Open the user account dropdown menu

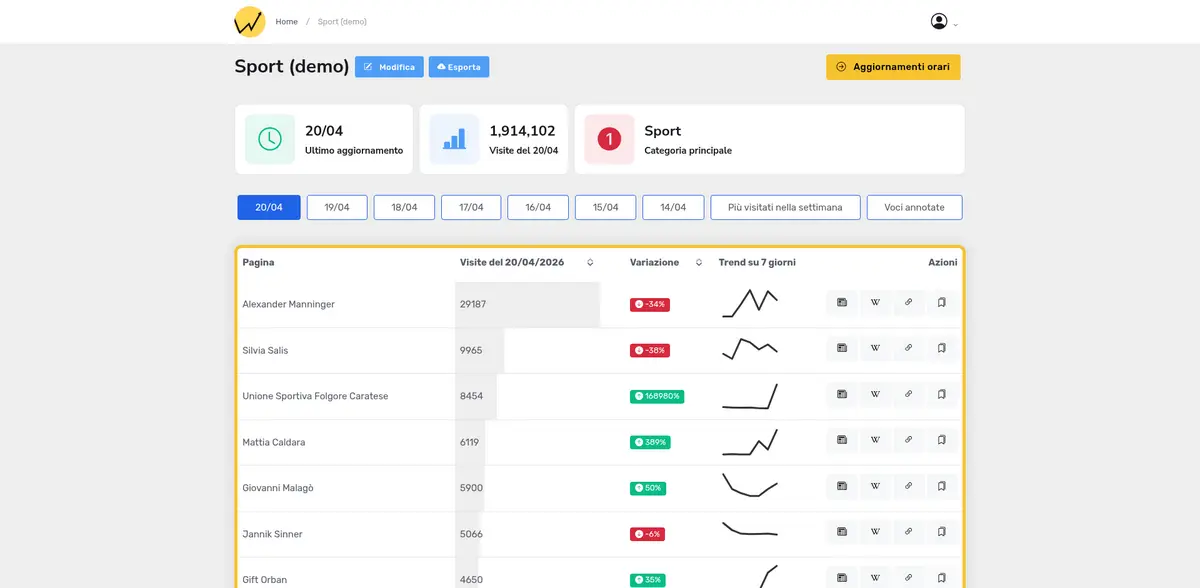tap(944, 22)
